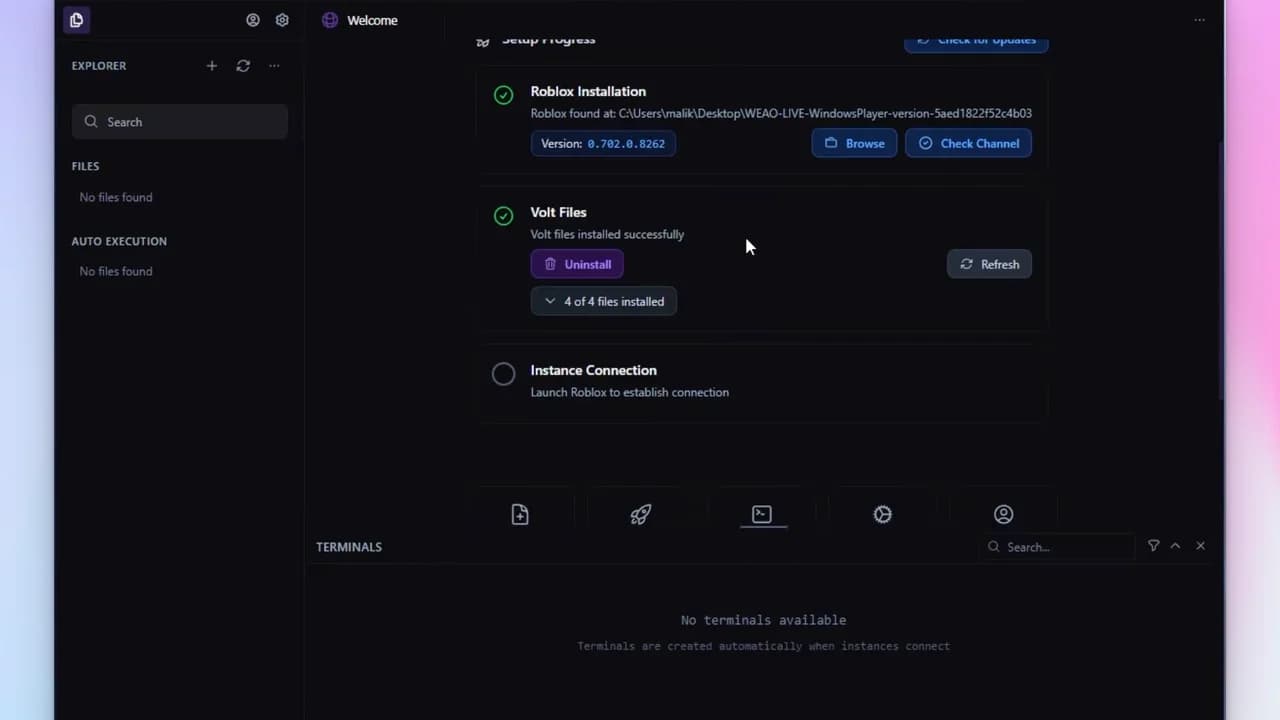Add a new file in Explorer
The width and height of the screenshot is (1280, 720).
[211, 66]
